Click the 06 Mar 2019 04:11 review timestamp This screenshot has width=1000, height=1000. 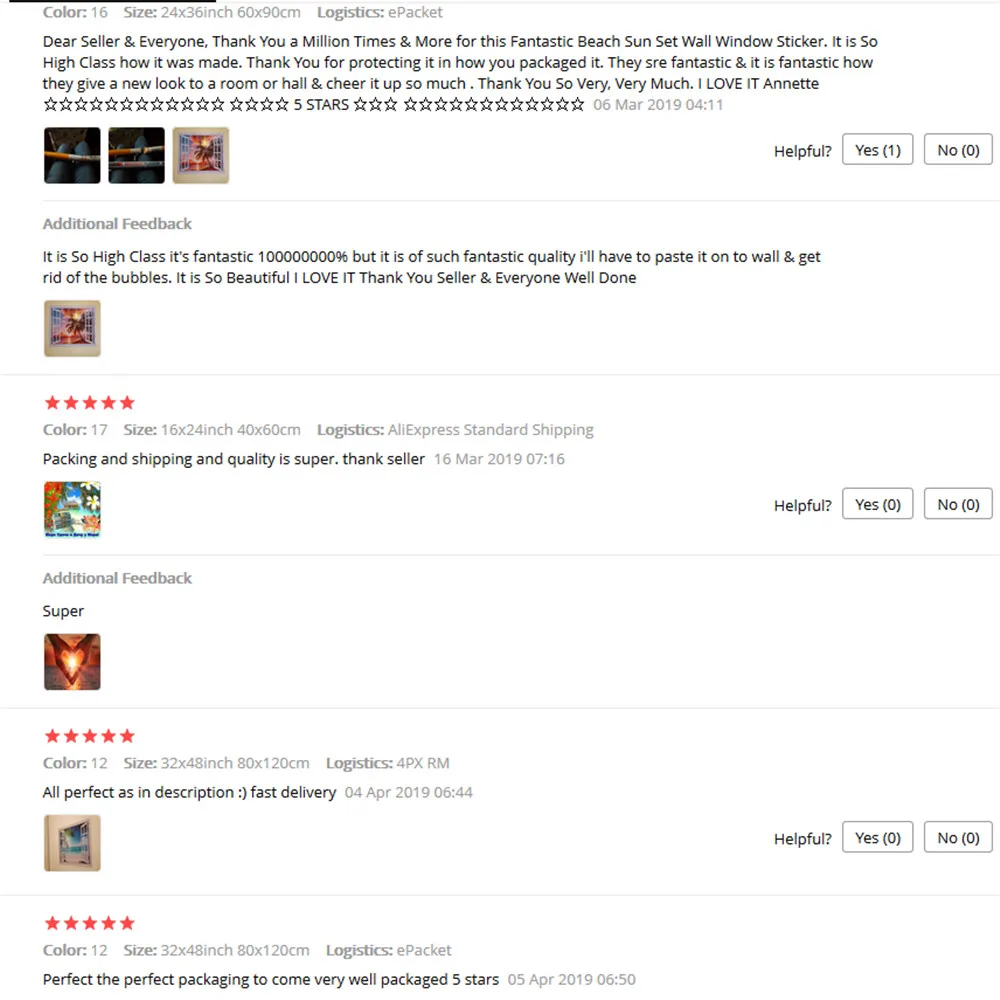658,105
